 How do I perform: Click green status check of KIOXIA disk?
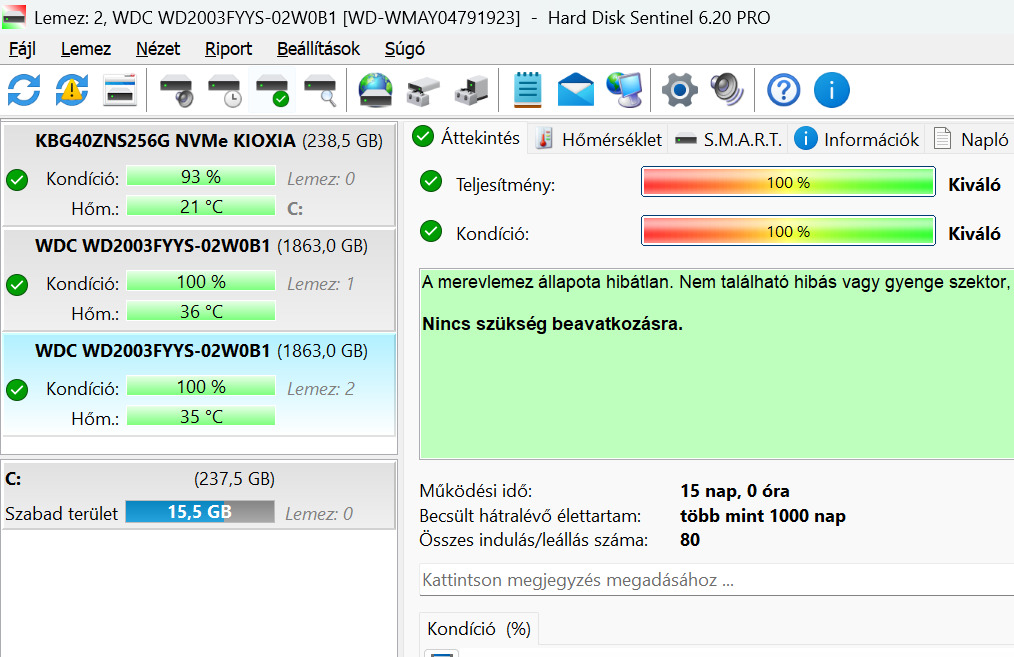pos(17,179)
